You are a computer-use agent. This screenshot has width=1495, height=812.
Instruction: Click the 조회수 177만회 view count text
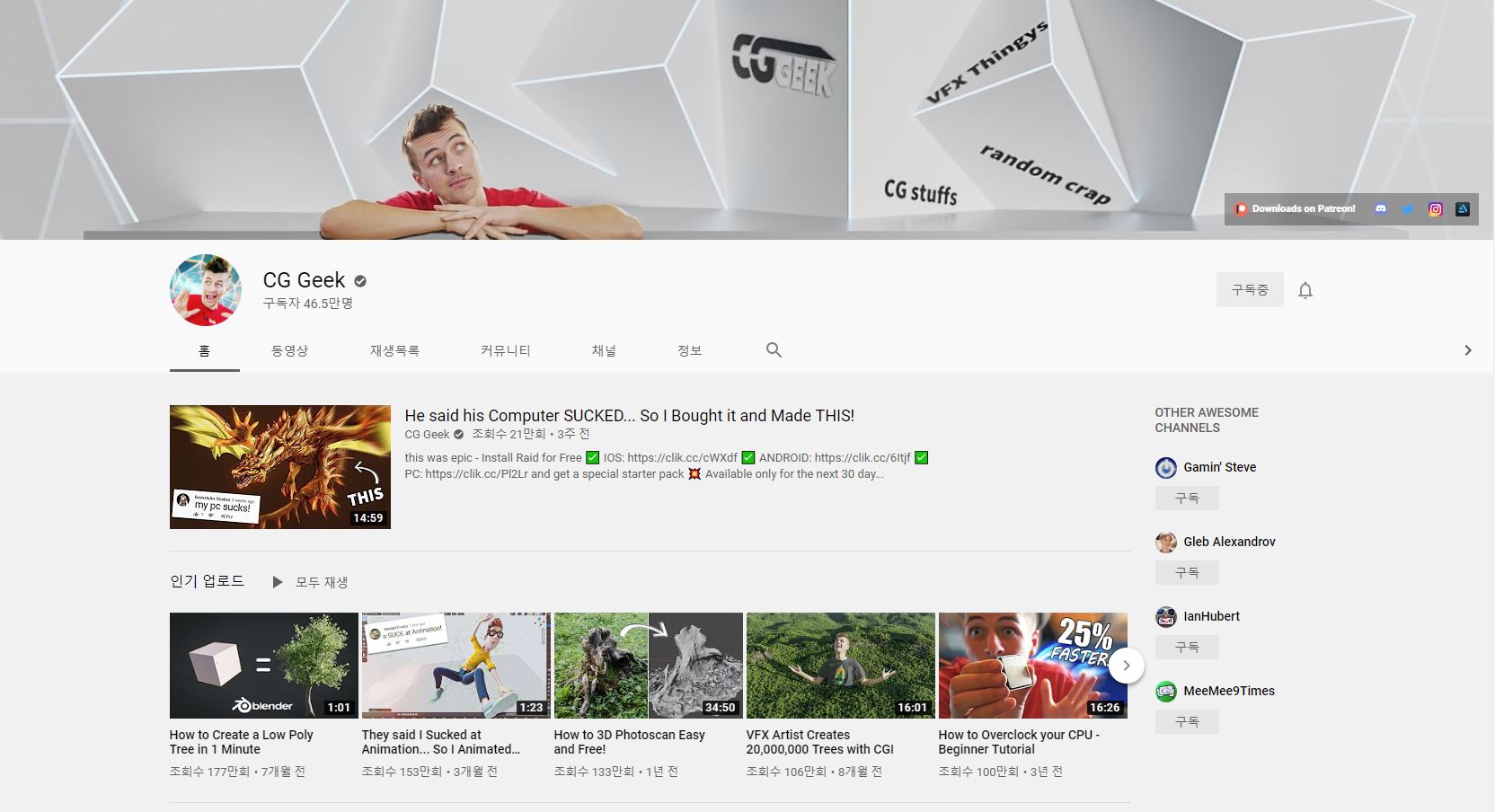209,772
